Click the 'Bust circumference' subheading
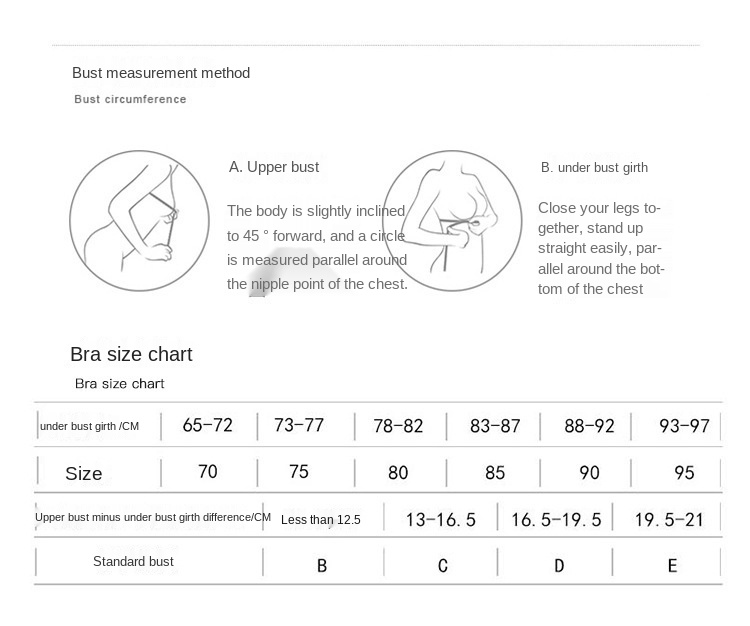 pyautogui.click(x=130, y=99)
